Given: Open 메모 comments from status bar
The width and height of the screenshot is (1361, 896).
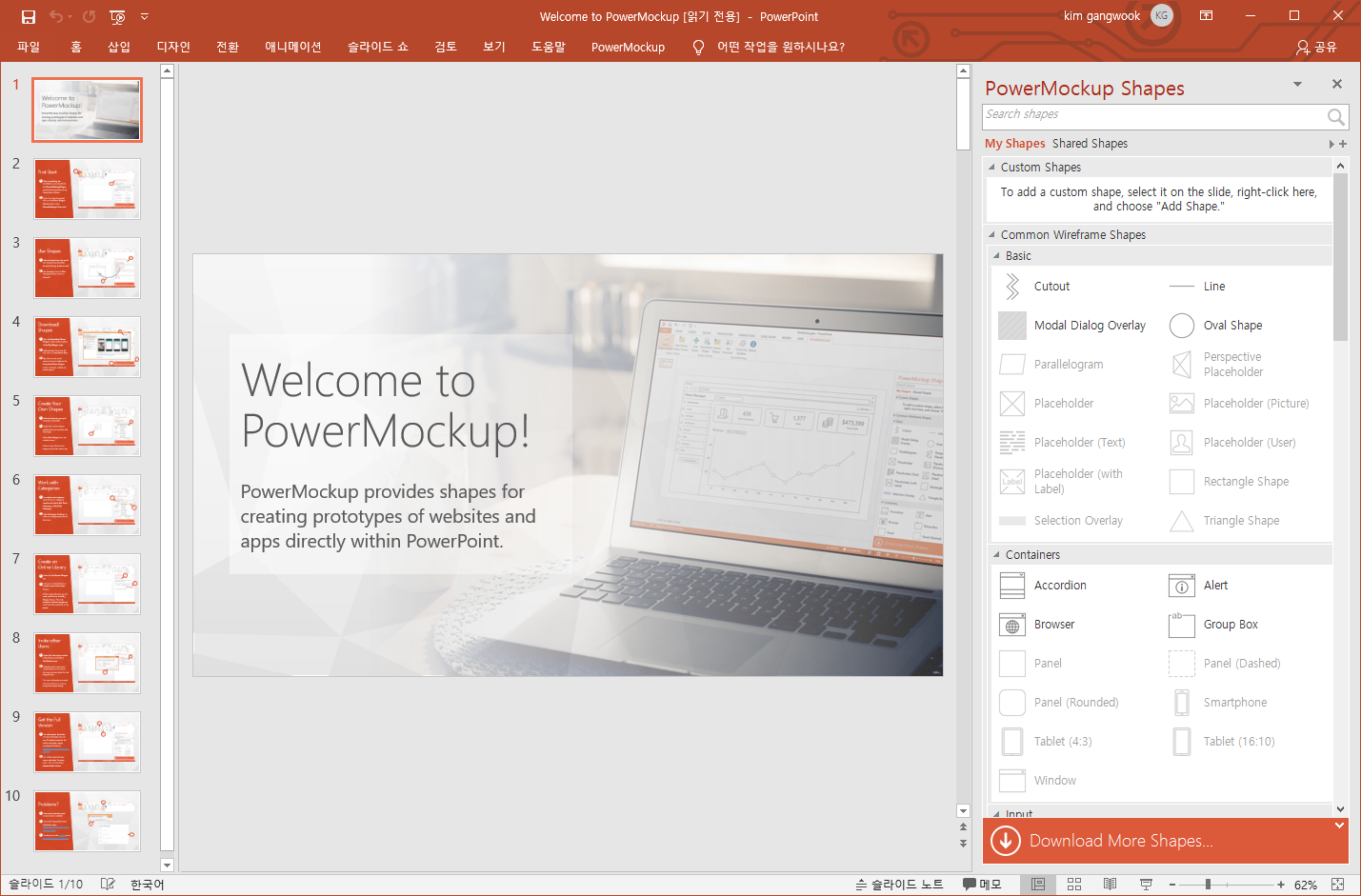Looking at the screenshot, I should (982, 885).
